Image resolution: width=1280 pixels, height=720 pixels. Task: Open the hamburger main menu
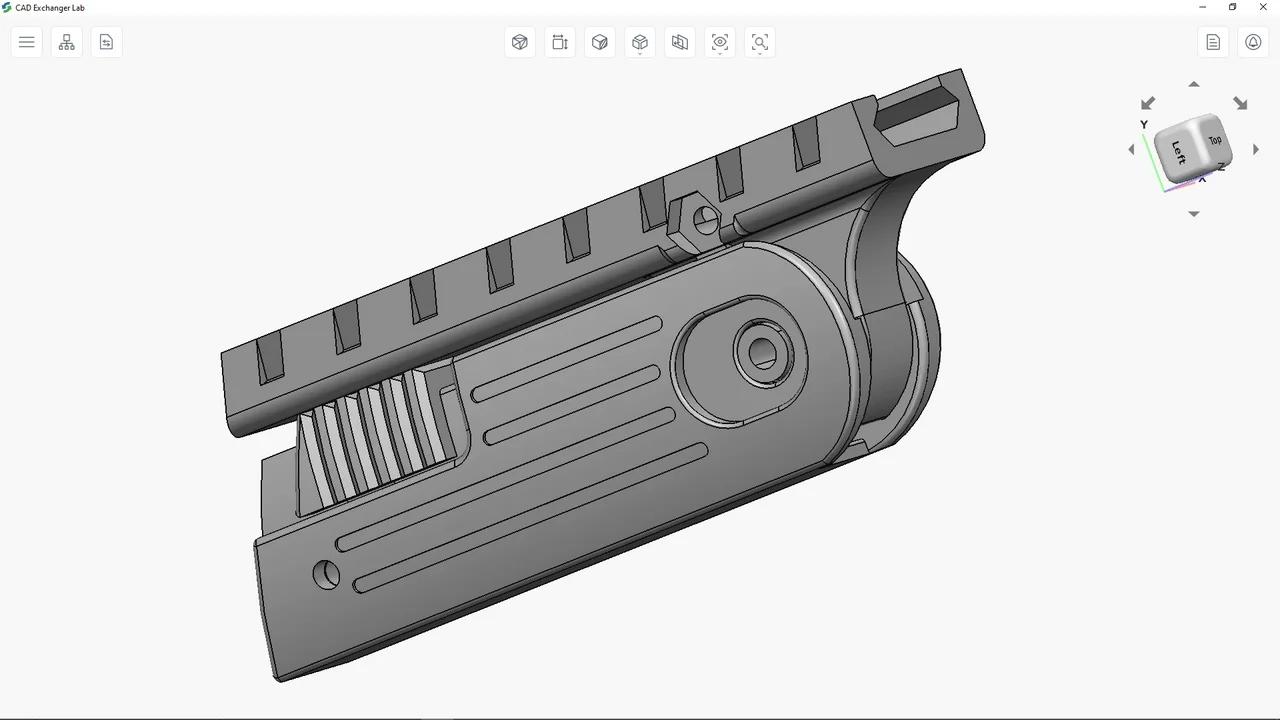[x=26, y=42]
